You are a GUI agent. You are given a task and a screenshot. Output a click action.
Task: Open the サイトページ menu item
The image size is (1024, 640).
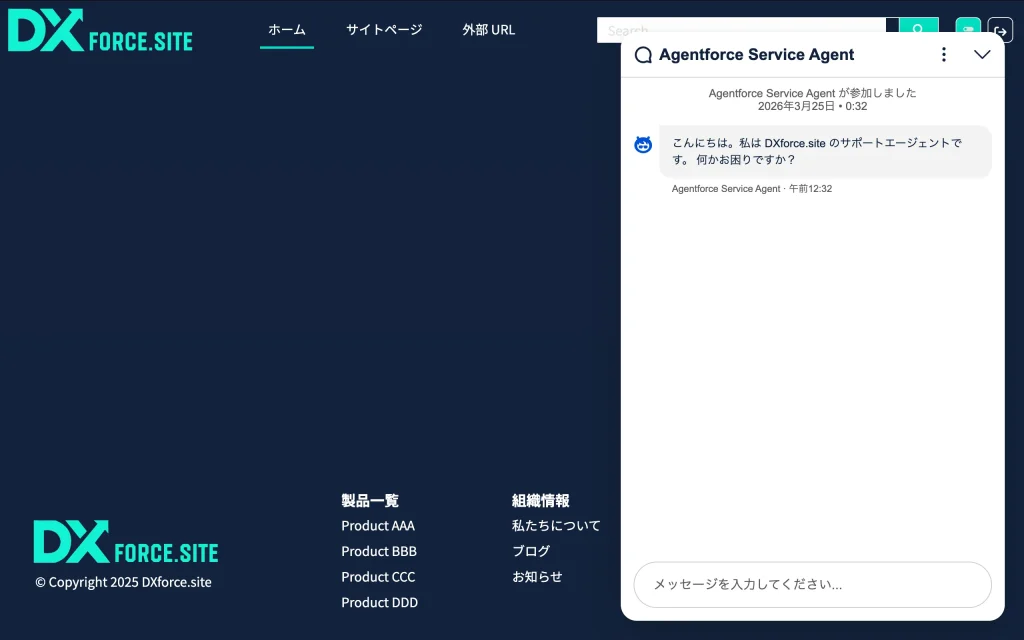(384, 30)
